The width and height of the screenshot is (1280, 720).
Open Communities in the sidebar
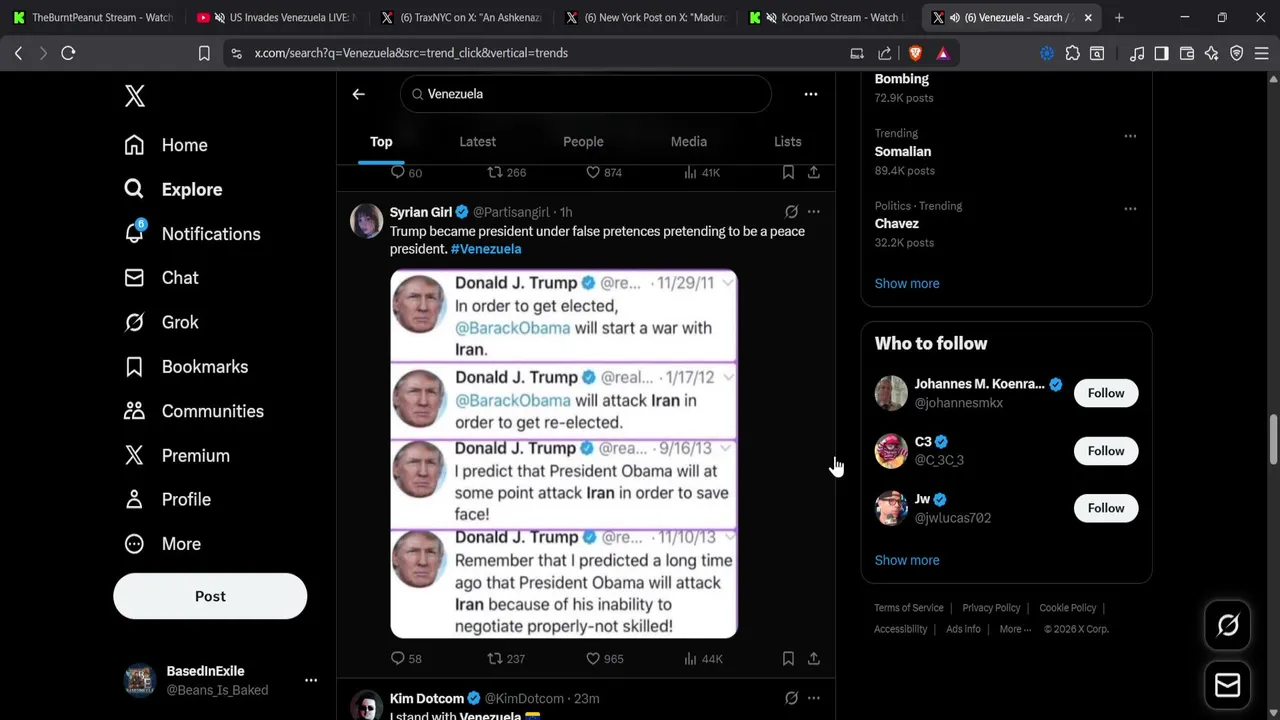point(194,411)
